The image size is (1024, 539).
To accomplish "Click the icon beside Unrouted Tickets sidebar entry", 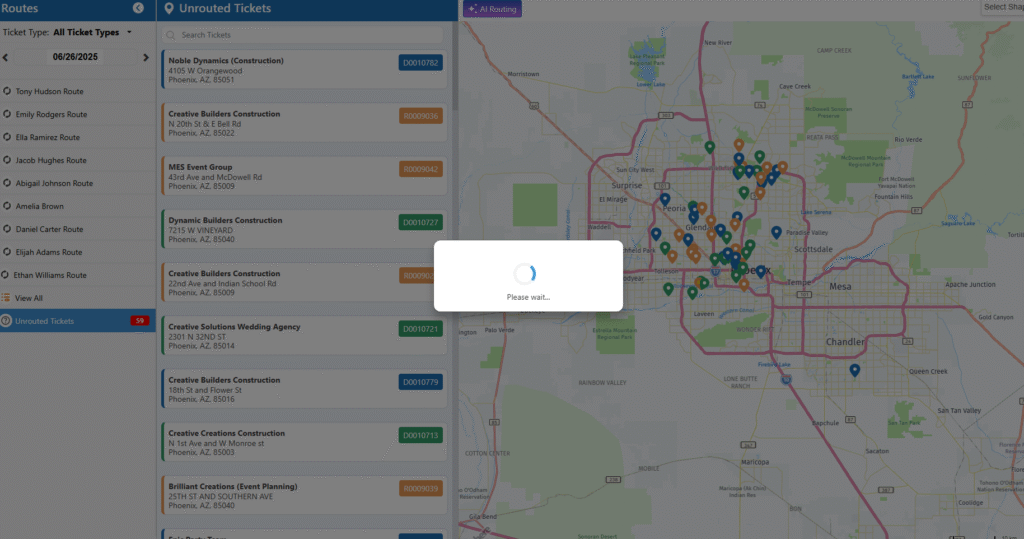I will pyautogui.click(x=6, y=321).
